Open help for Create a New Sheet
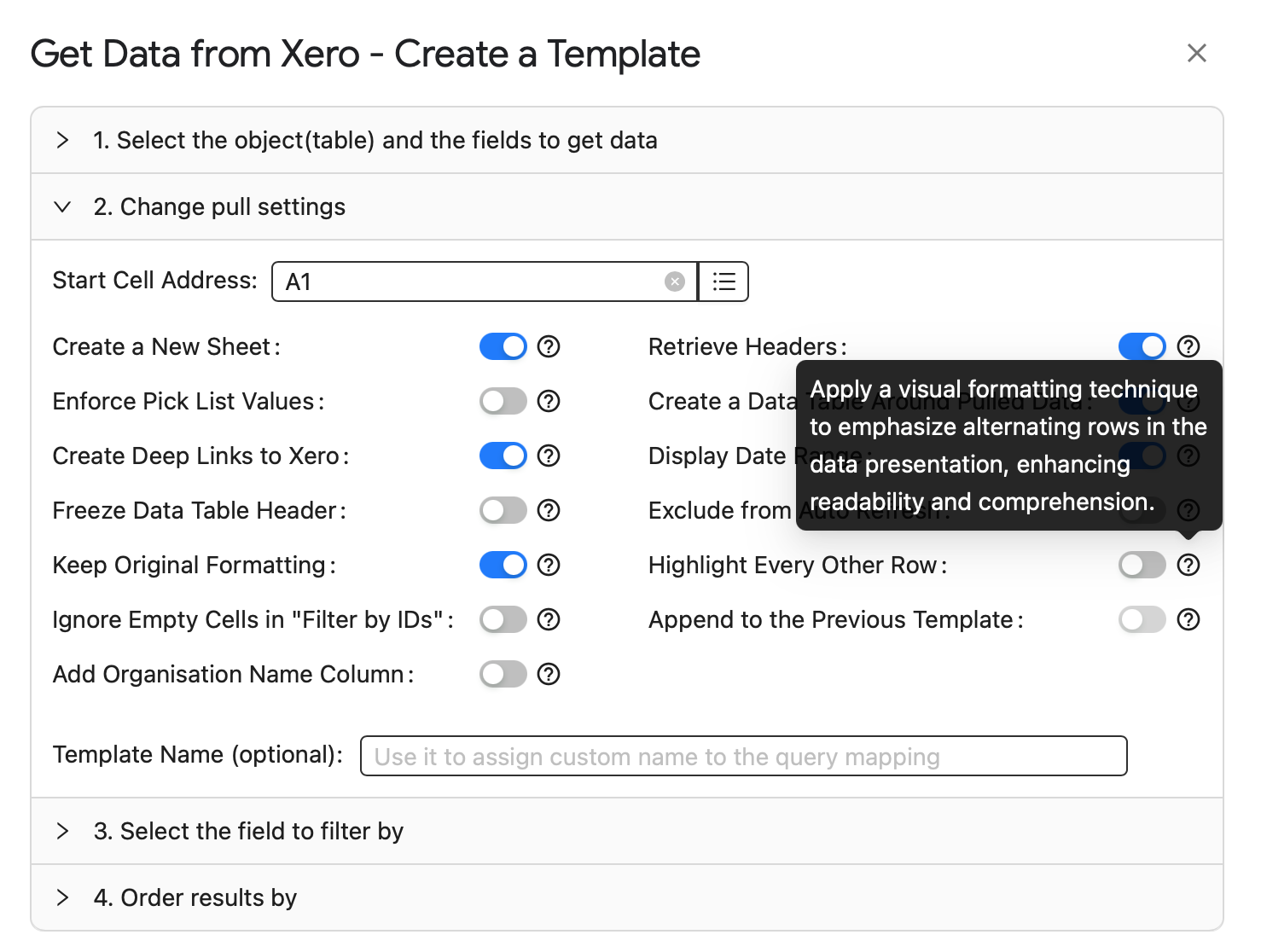Image resolution: width=1261 pixels, height=952 pixels. click(x=549, y=346)
